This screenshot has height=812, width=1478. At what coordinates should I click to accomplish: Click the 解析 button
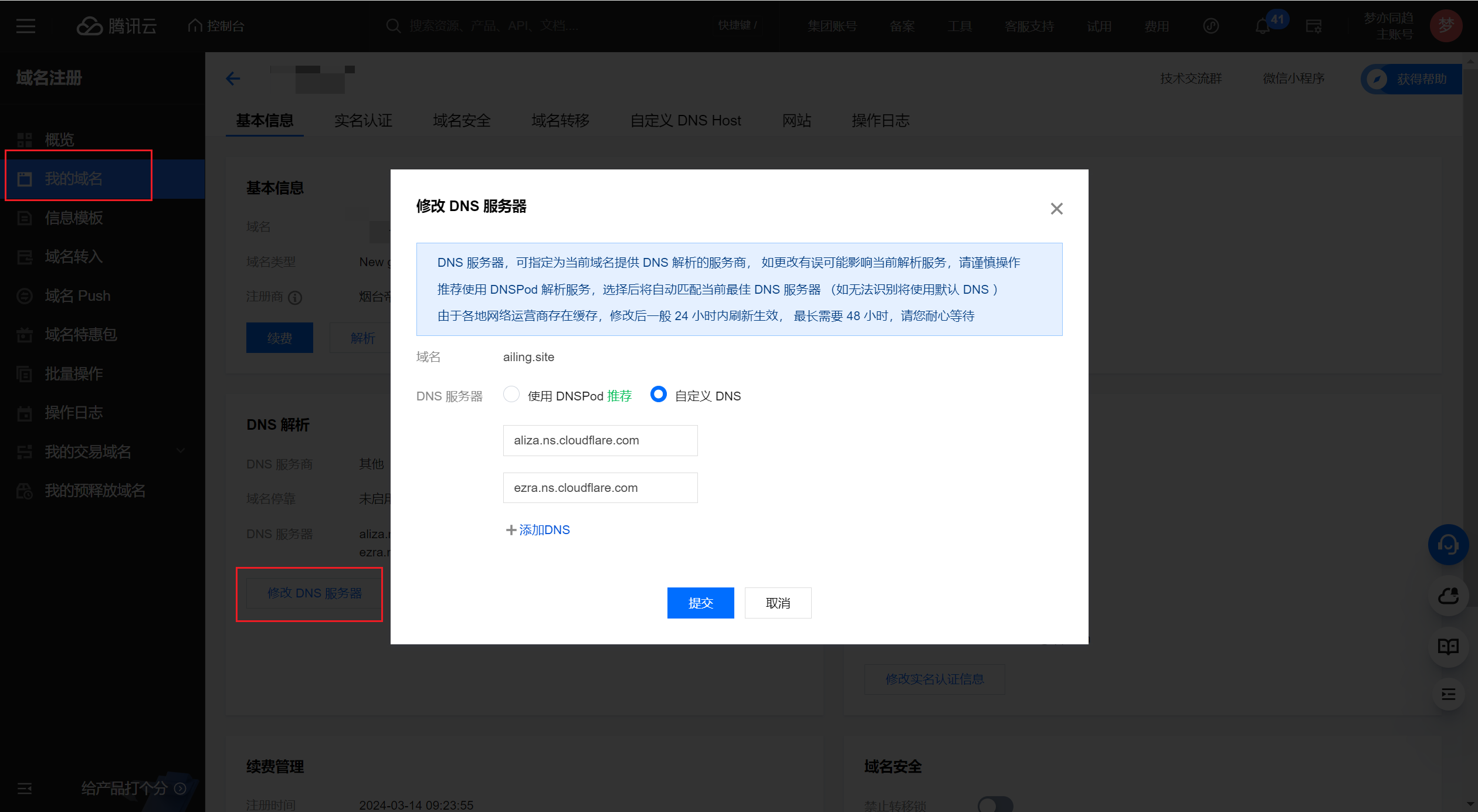(360, 338)
